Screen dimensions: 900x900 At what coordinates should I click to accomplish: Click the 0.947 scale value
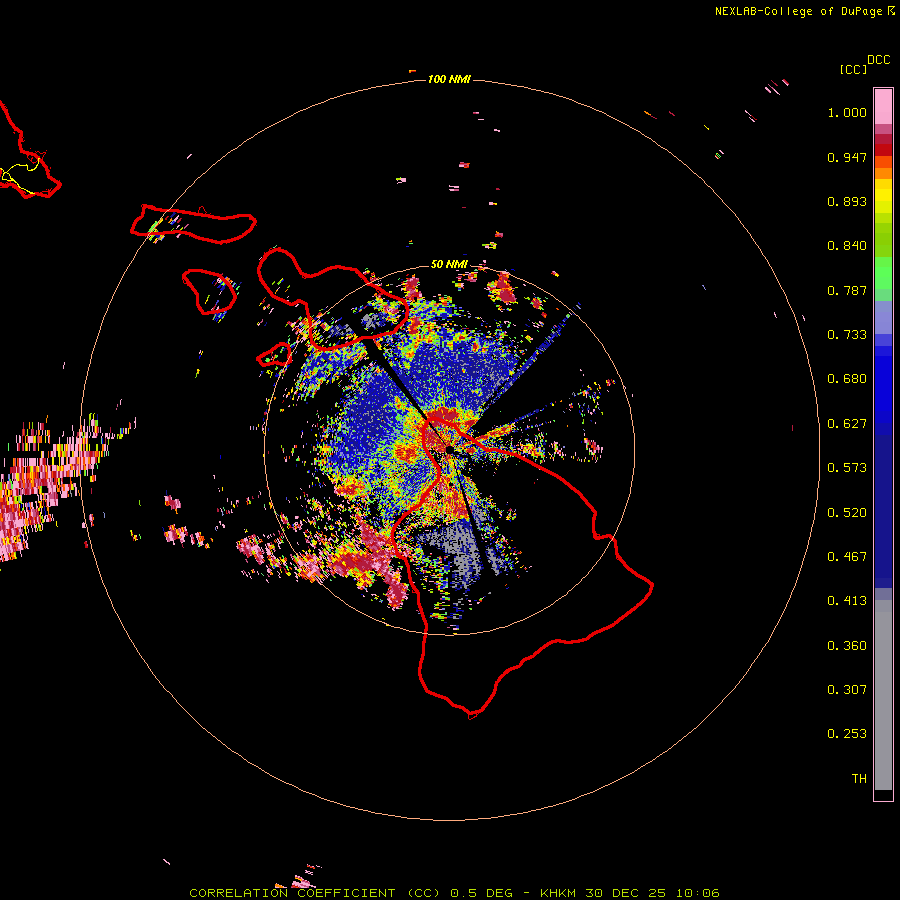click(847, 157)
